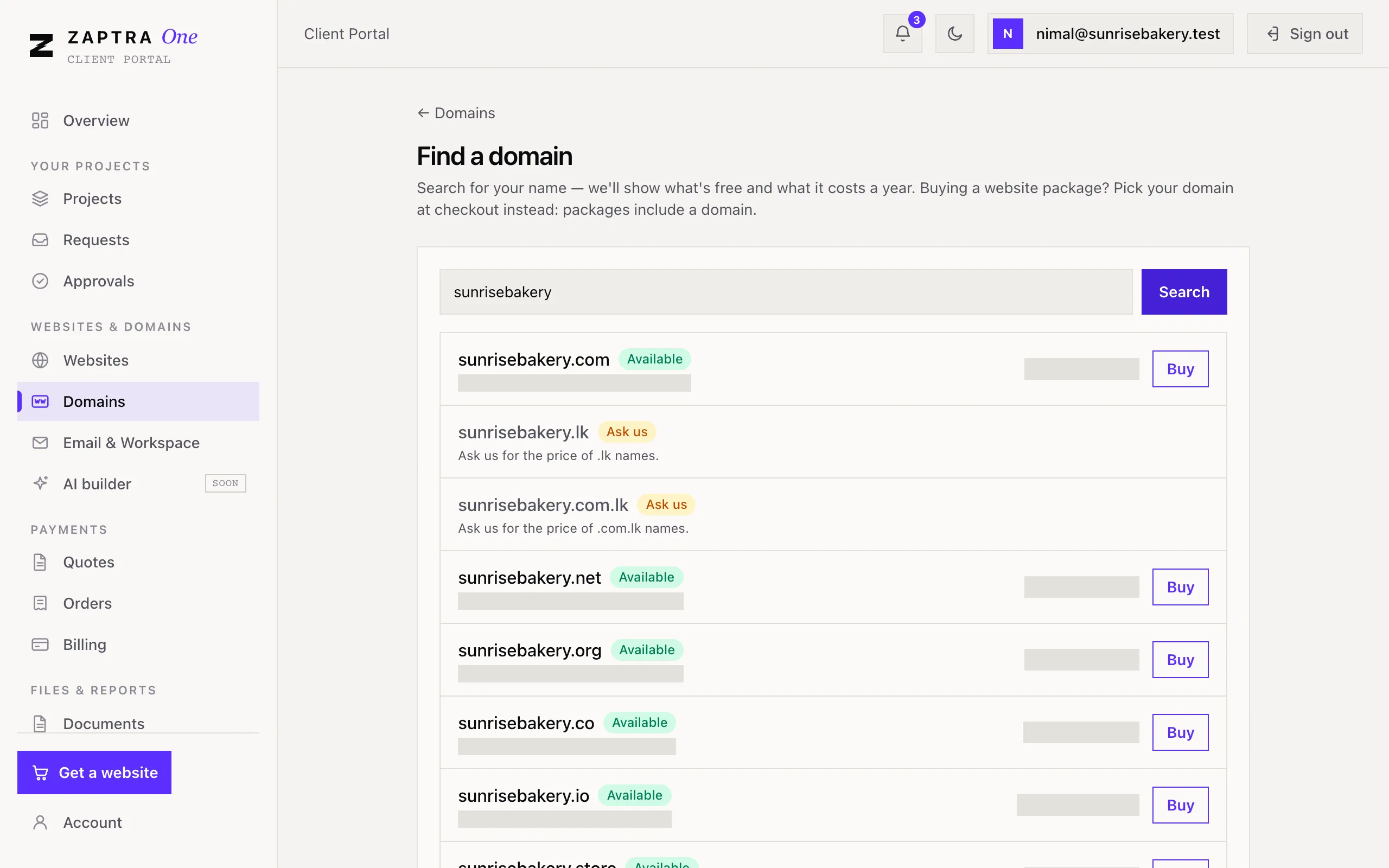This screenshot has width=1389, height=868.
Task: Click the AI builder sparkle icon
Action: point(40,483)
